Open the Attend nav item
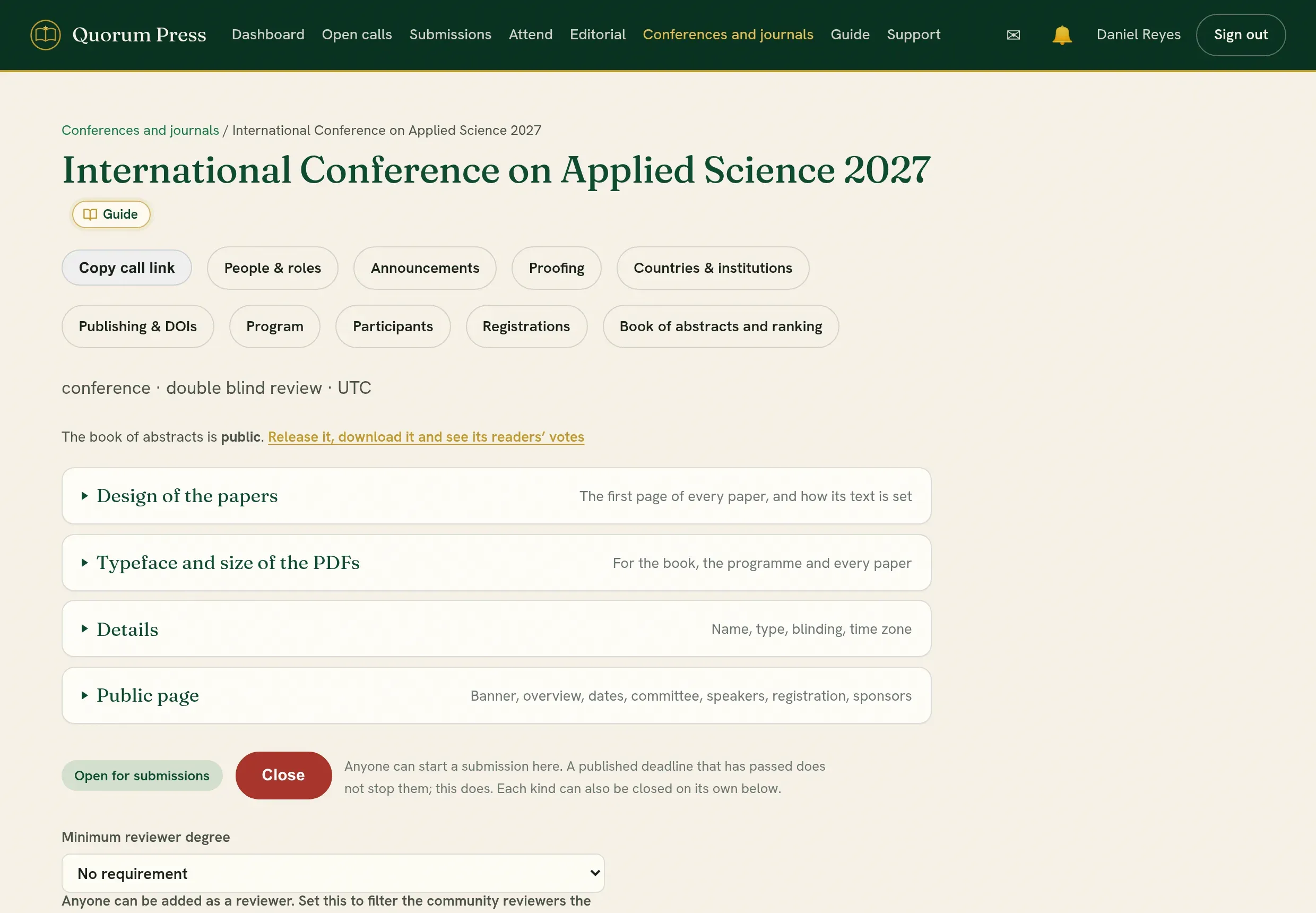Image resolution: width=1316 pixels, height=913 pixels. coord(530,35)
